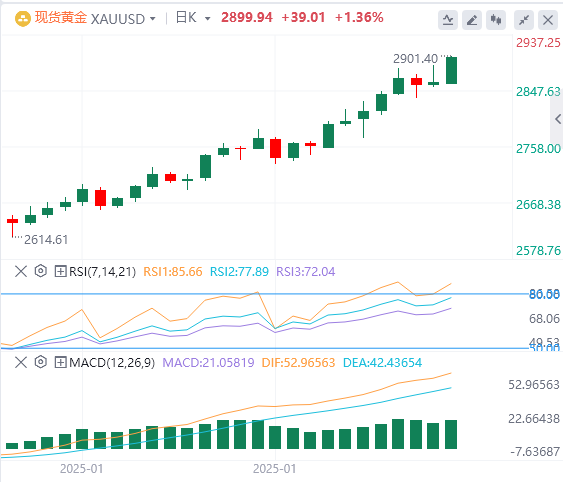Image resolution: width=563 pixels, height=482 pixels.
Task: Click the RSI(7,14,21) indicator label
Action: click(x=102, y=272)
